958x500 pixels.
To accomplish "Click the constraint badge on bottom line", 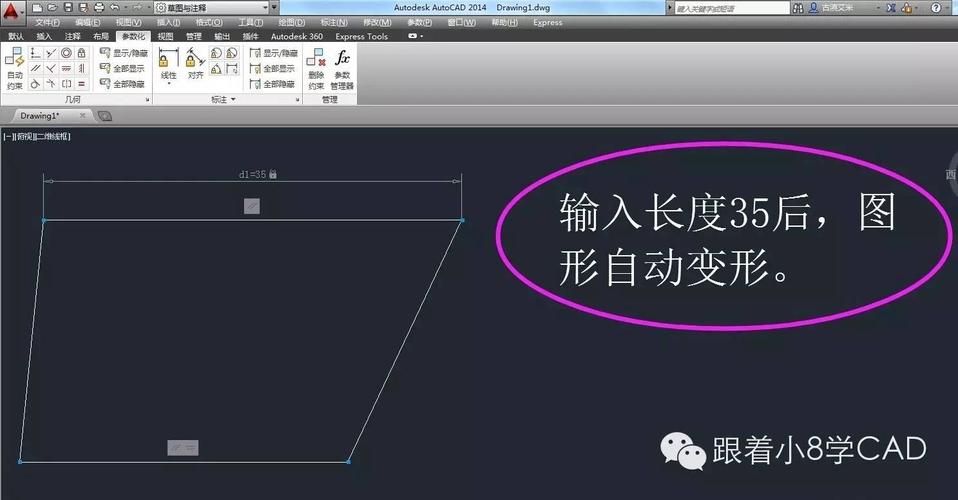I will click(183, 447).
